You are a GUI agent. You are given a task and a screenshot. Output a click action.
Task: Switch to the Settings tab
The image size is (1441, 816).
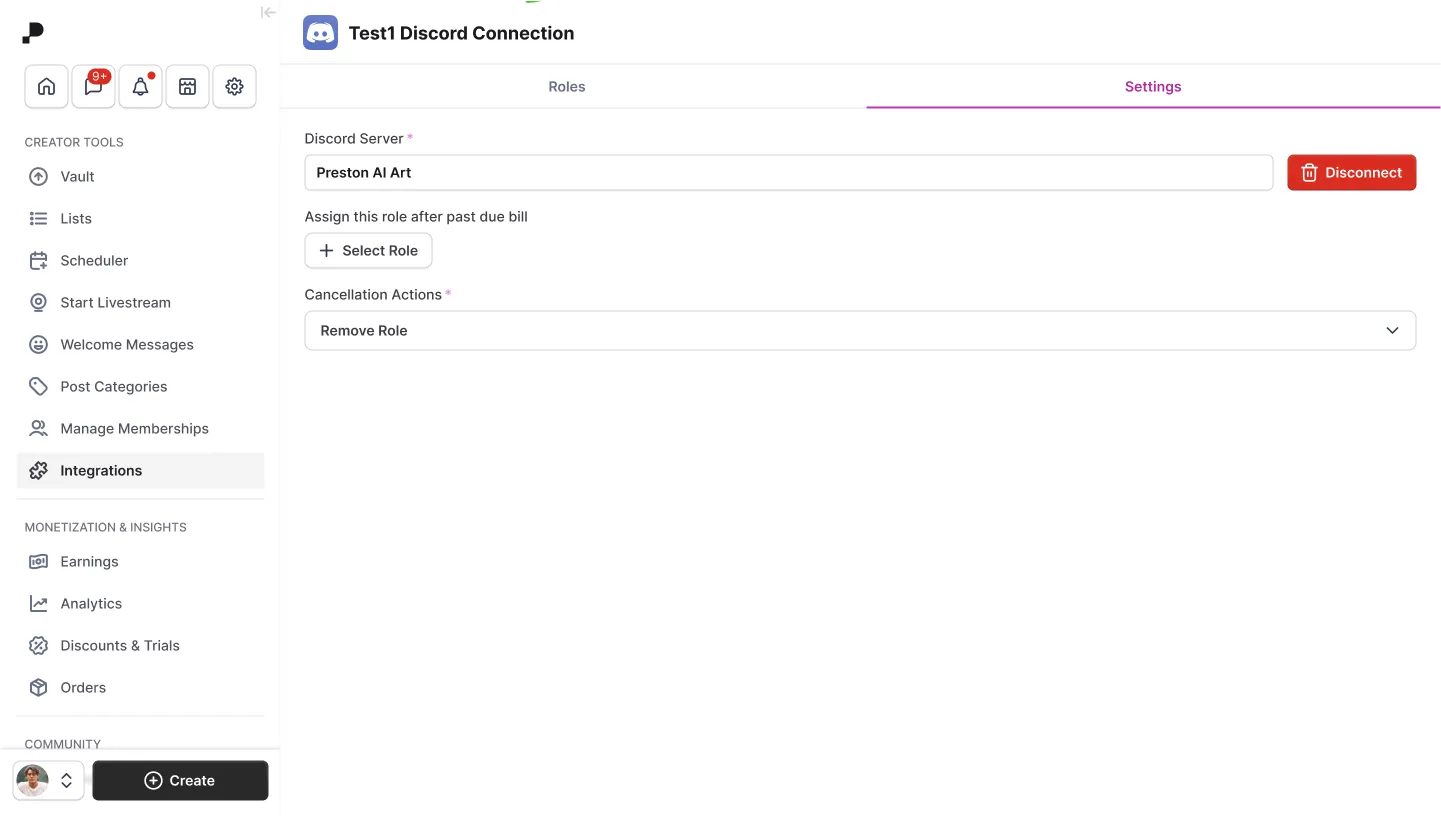point(1152,86)
